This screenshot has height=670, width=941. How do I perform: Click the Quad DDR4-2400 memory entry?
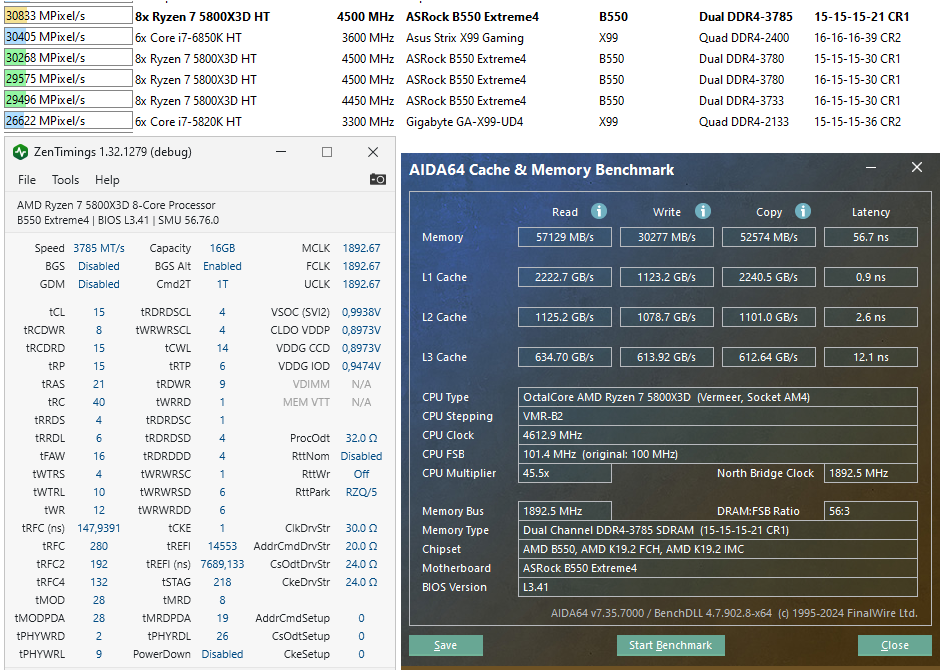point(744,38)
